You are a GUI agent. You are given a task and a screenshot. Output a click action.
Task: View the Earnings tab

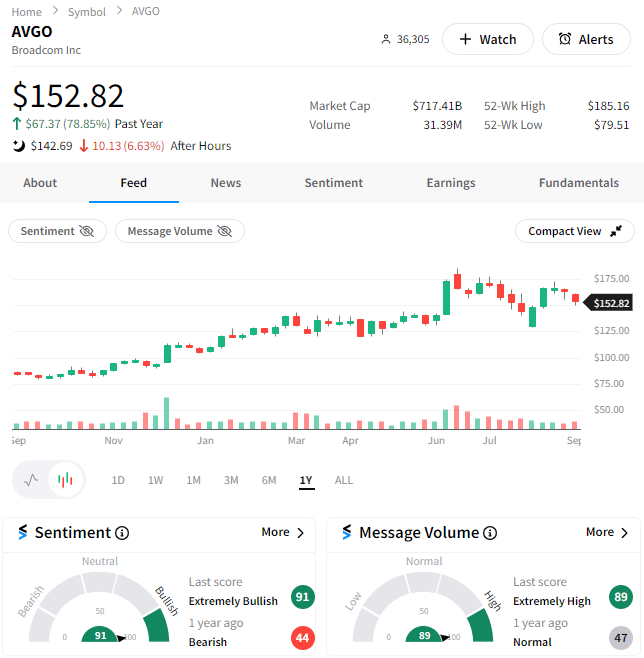coord(451,183)
